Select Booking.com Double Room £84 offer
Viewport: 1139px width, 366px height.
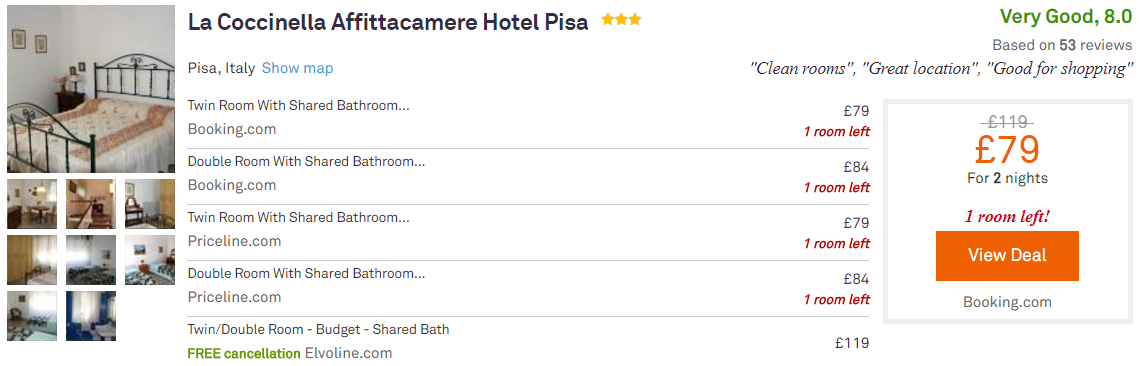tap(528, 176)
